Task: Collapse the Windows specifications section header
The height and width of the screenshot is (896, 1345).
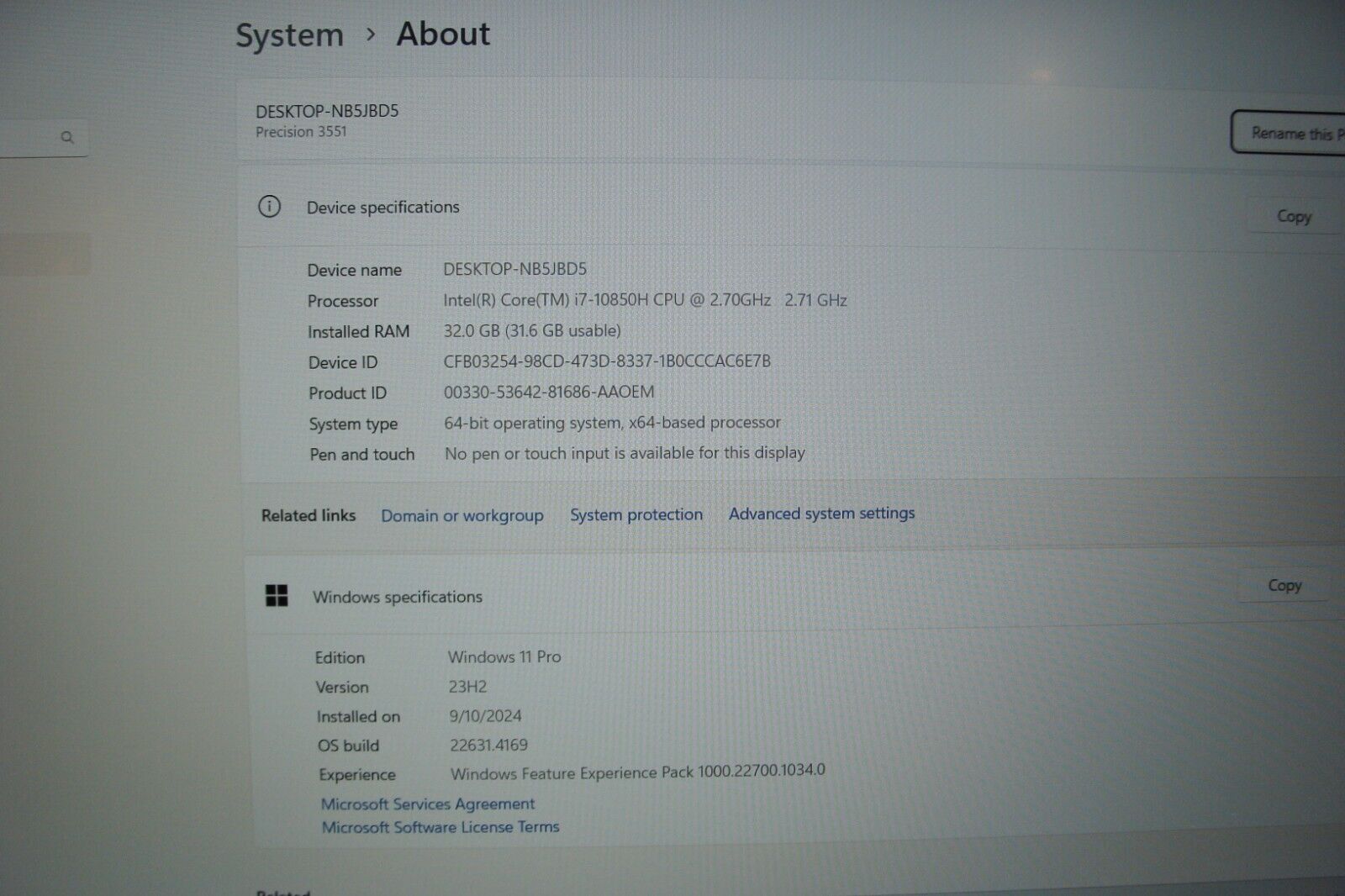Action: (x=757, y=596)
